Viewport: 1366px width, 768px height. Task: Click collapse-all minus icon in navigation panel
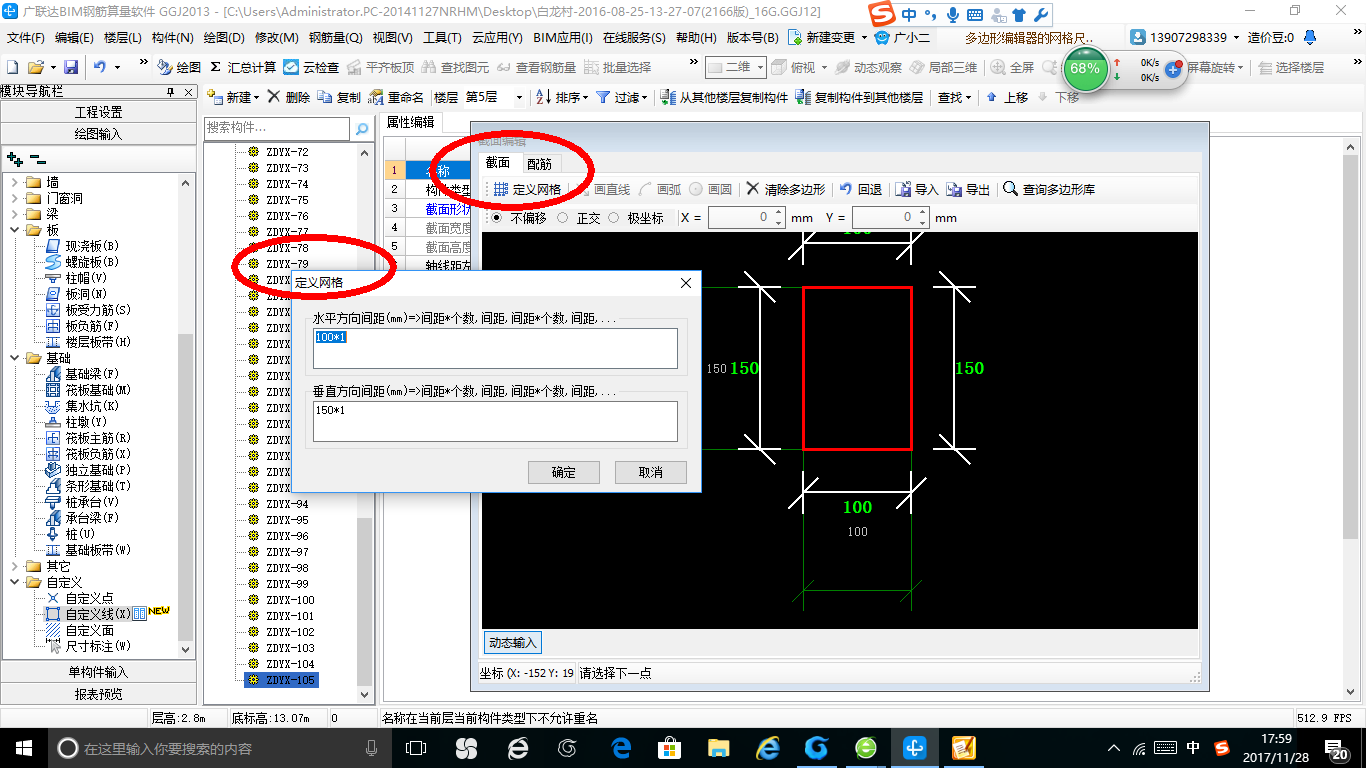click(x=38, y=158)
